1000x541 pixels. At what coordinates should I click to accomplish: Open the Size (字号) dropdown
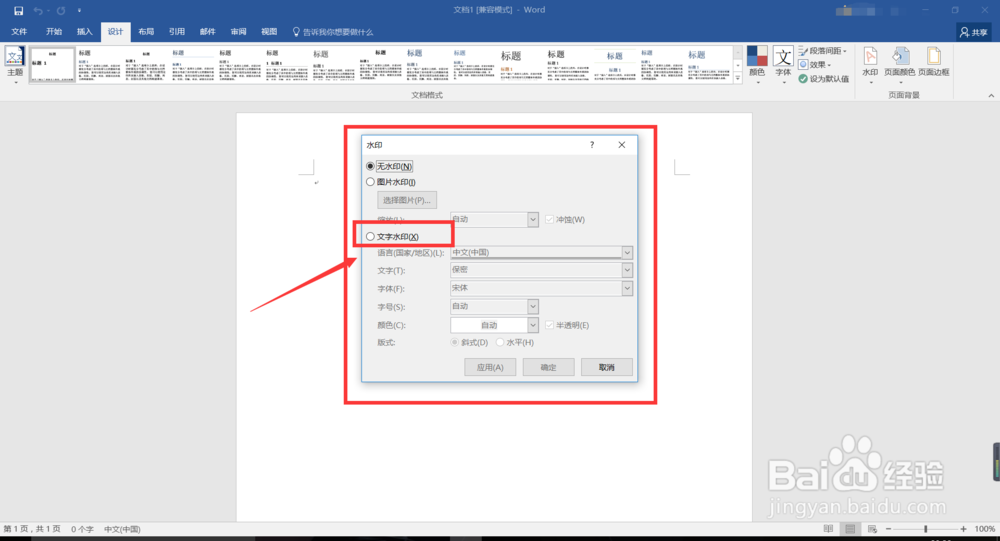pos(533,307)
